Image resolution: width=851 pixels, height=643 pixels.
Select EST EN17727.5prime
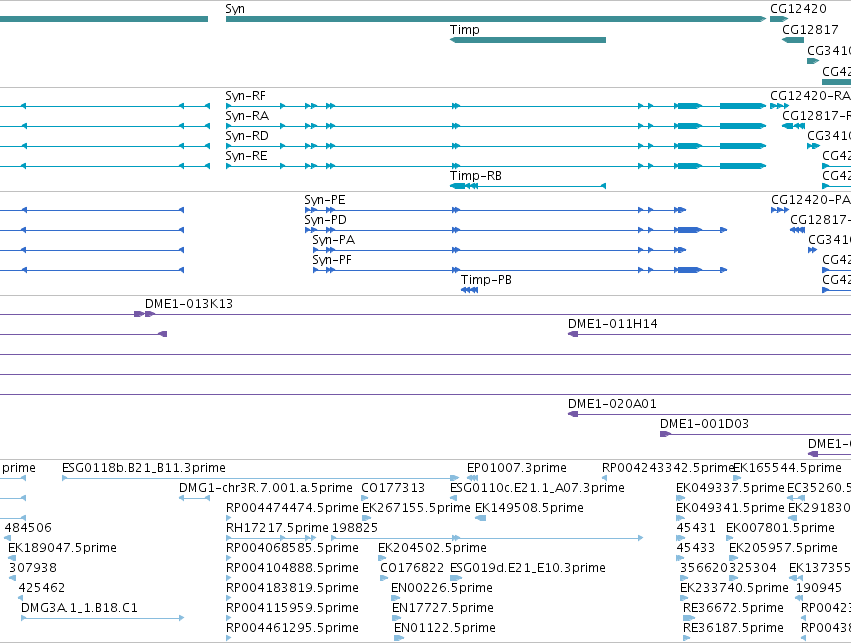pos(443,608)
